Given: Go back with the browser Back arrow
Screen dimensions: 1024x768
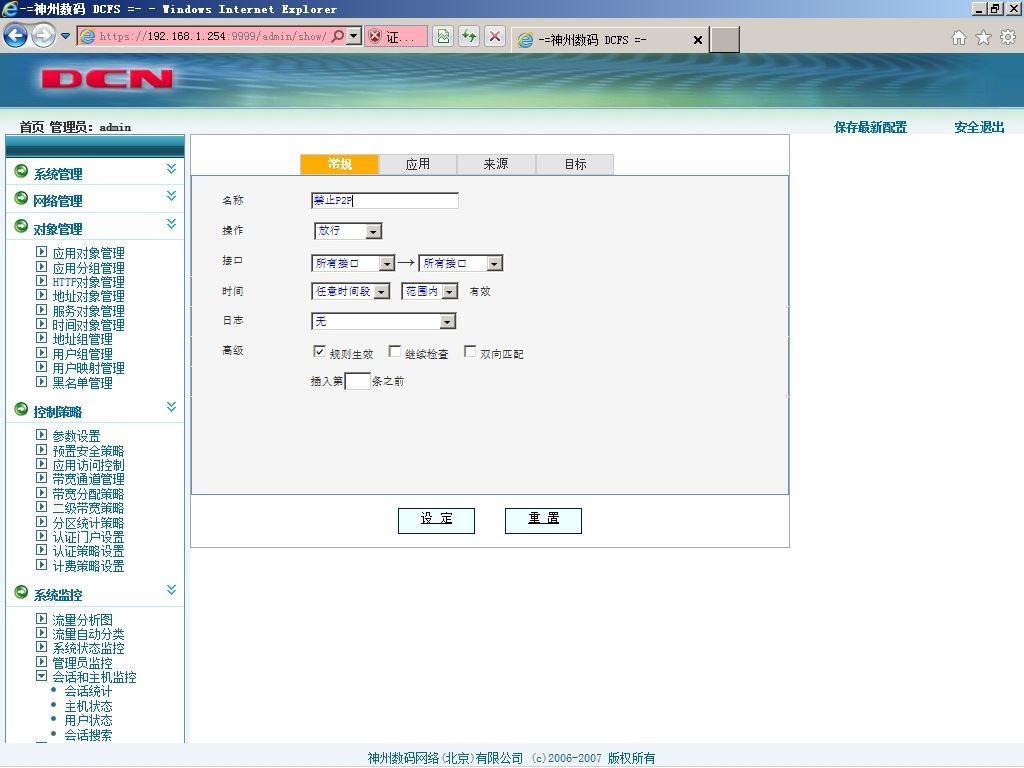Looking at the screenshot, I should pyautogui.click(x=16, y=36).
